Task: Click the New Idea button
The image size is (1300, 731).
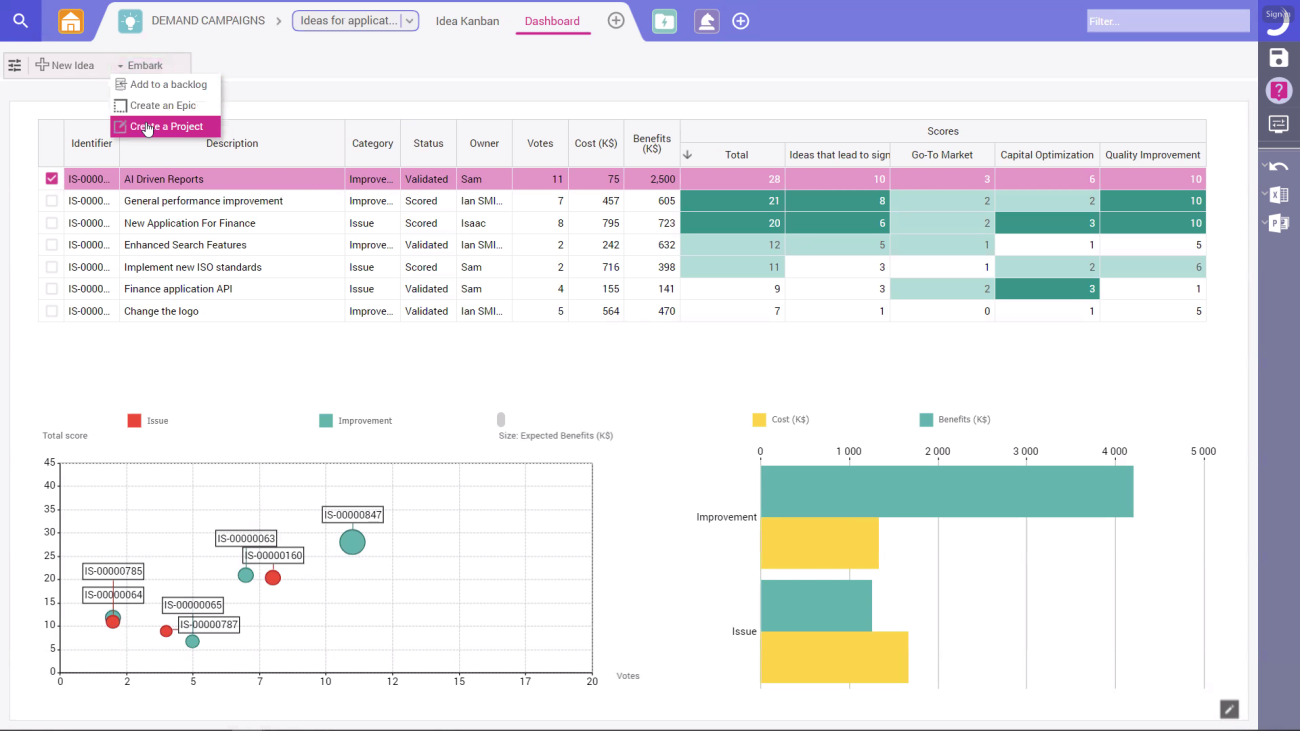Action: [x=66, y=65]
